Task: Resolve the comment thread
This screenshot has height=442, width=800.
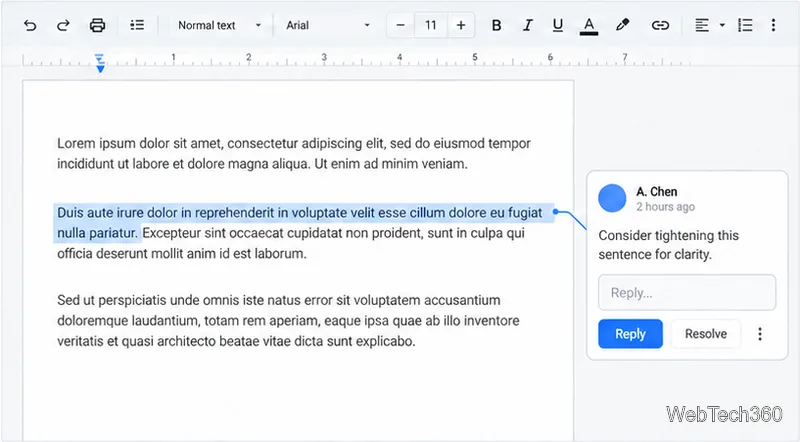Action: (706, 334)
